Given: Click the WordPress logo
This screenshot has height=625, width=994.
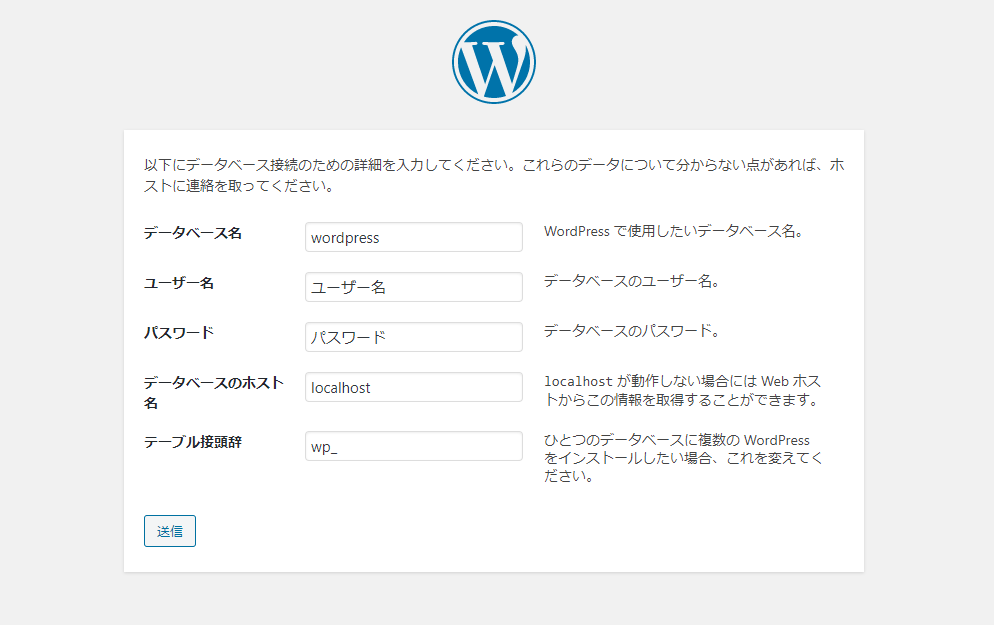Looking at the screenshot, I should (x=494, y=62).
